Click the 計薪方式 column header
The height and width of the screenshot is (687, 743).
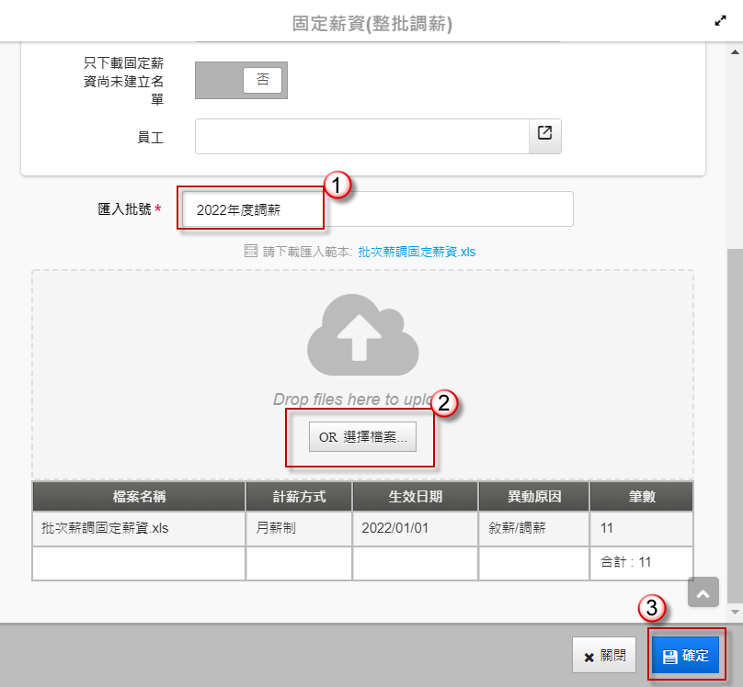coord(299,497)
